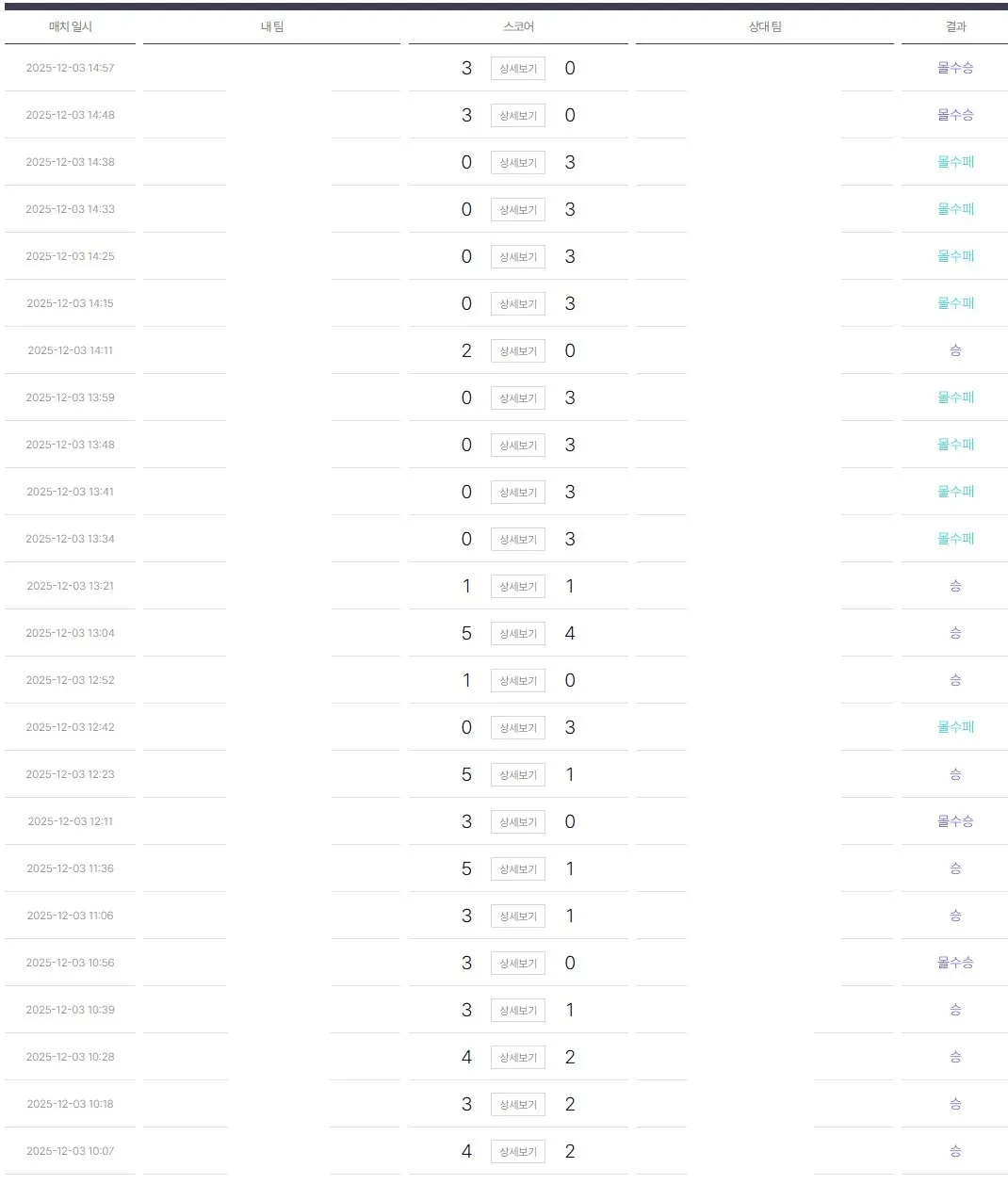Select the 2025-12-03 13:59 match date
The width and height of the screenshot is (1008, 1184).
71,397
